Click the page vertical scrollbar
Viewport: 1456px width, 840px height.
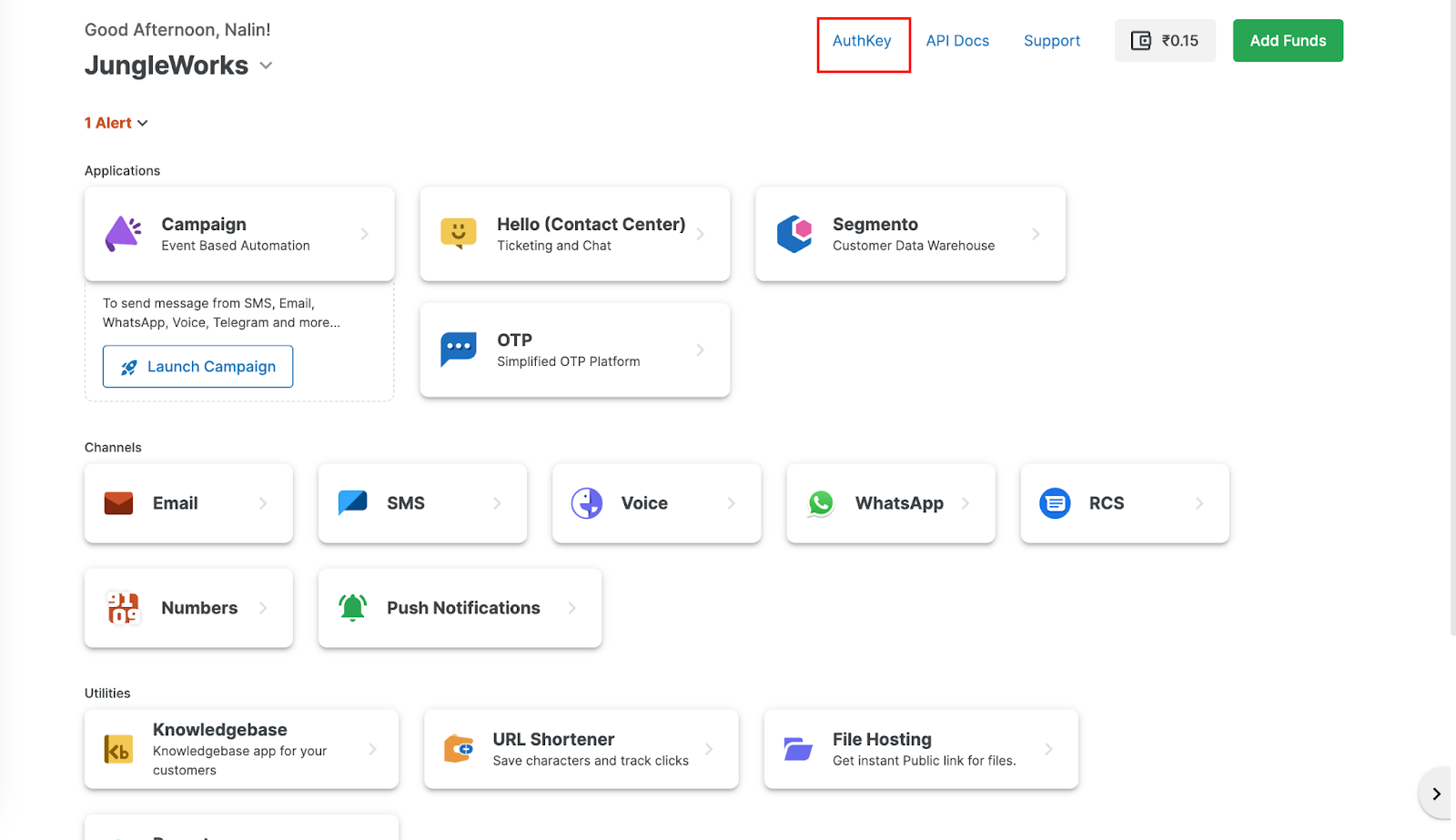pos(1452,319)
